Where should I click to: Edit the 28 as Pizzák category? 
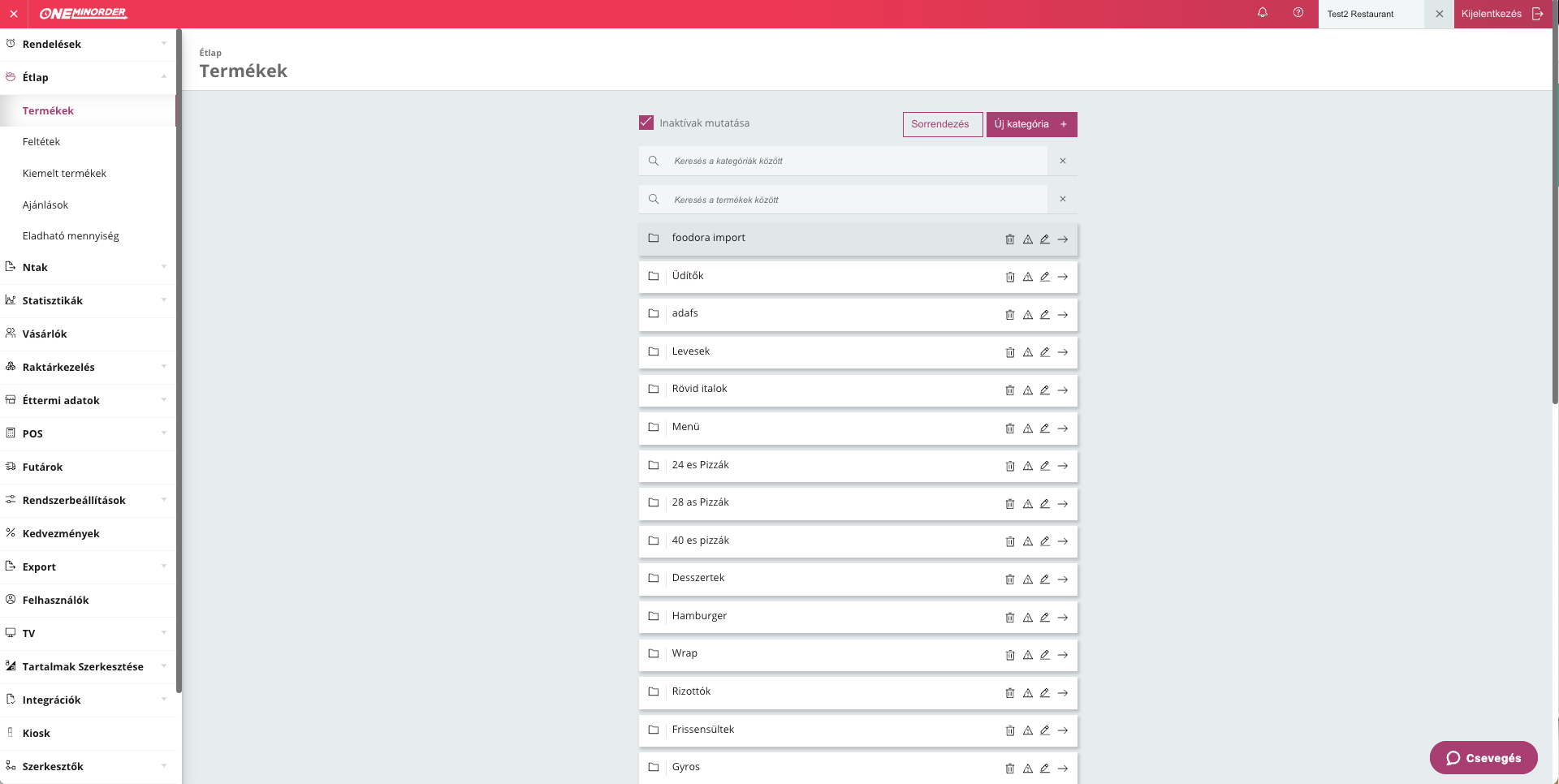pyautogui.click(x=1045, y=503)
